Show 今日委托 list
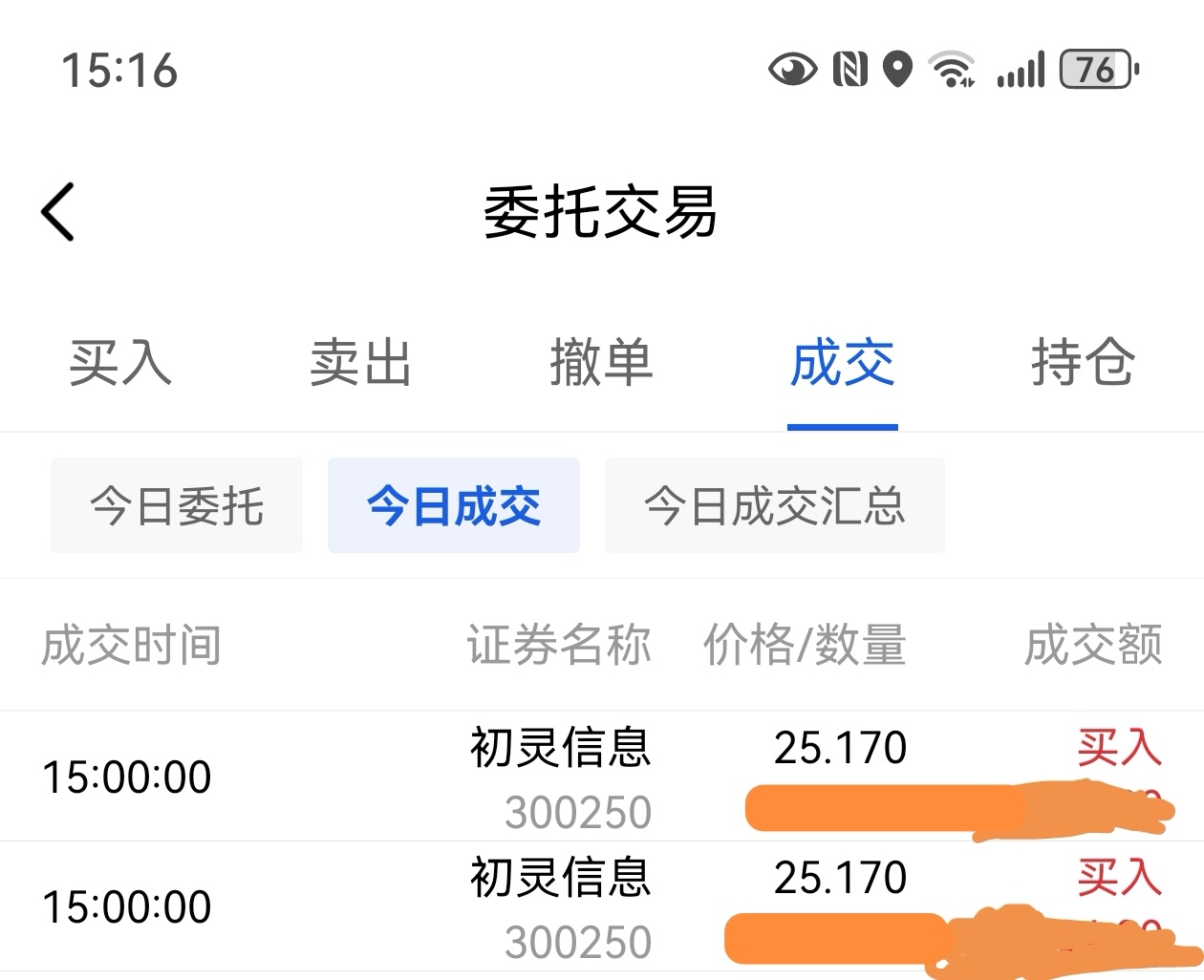The width and height of the screenshot is (1204, 980). click(177, 505)
